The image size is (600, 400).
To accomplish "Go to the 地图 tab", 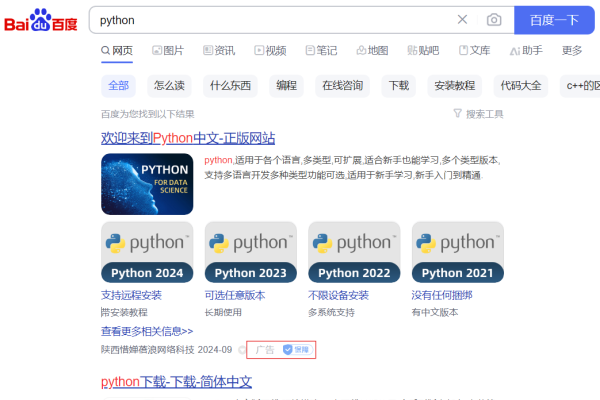I will point(372,51).
